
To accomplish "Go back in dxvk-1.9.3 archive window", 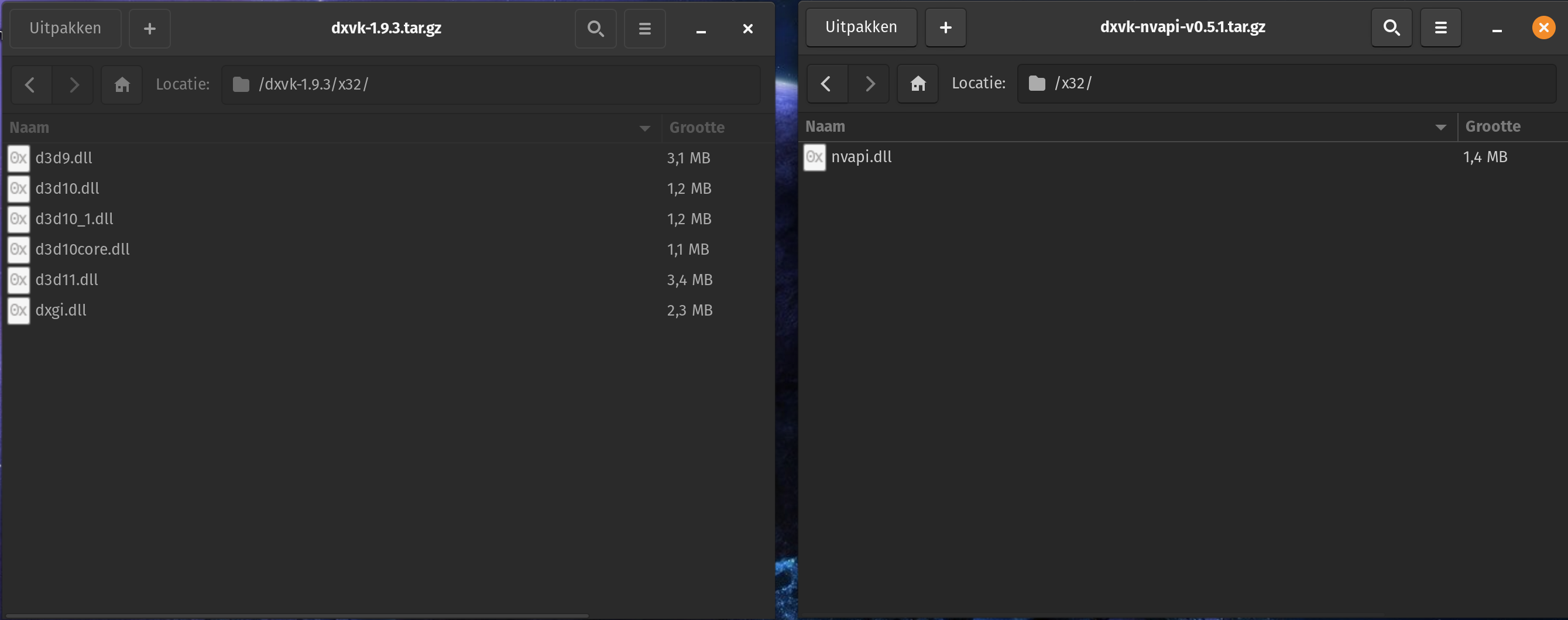I will (x=30, y=84).
